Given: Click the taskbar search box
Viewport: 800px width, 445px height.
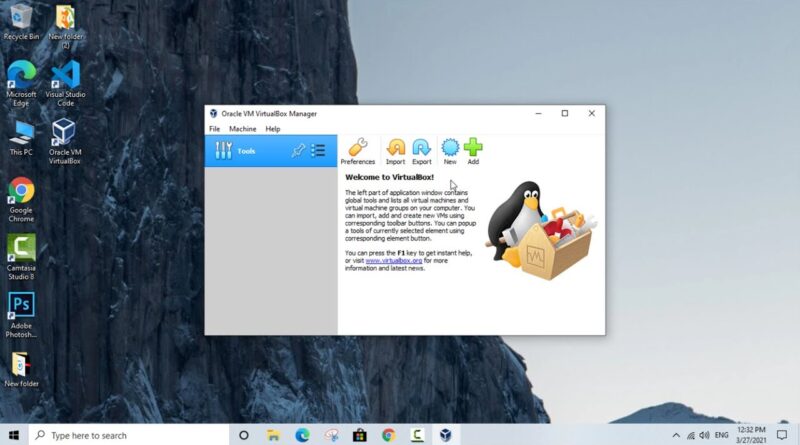Looking at the screenshot, I should [129, 435].
